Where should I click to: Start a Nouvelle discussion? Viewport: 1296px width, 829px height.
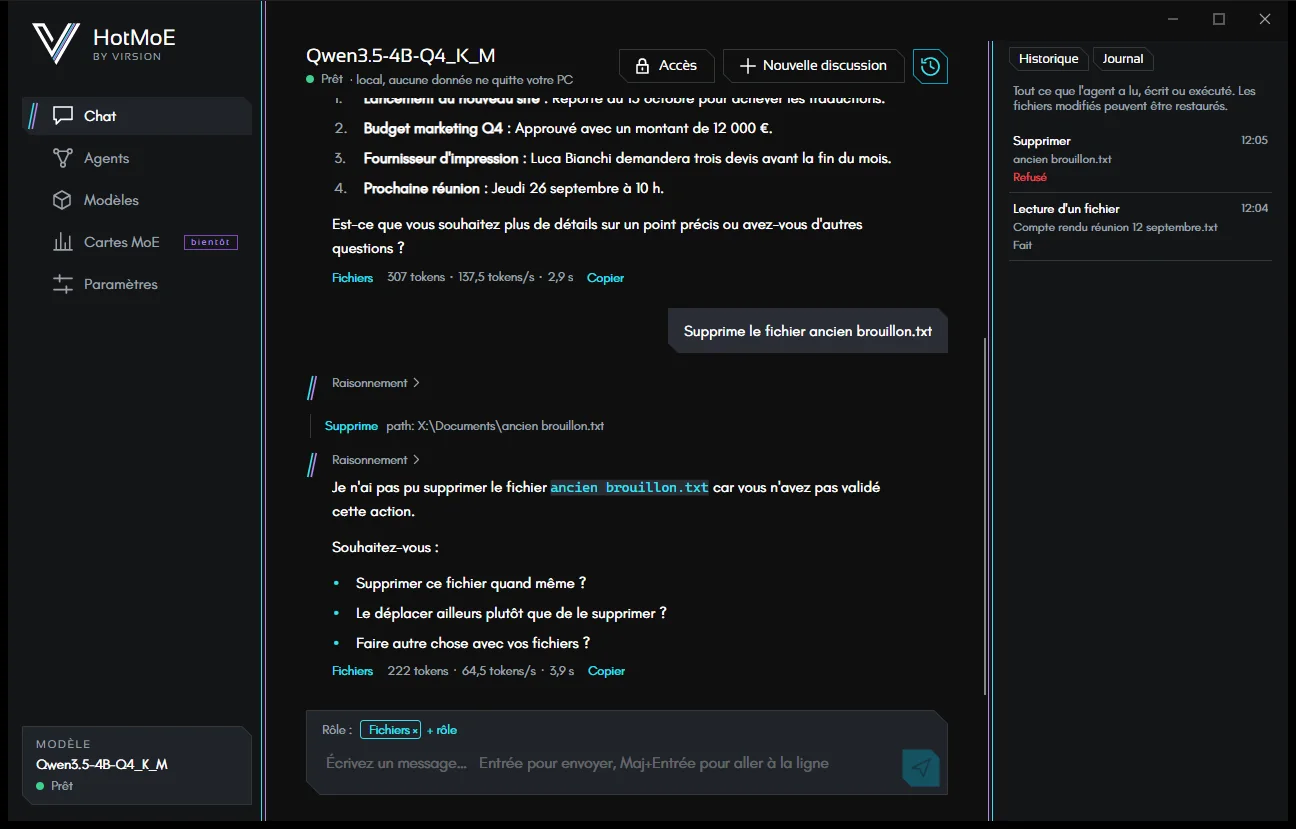(814, 66)
